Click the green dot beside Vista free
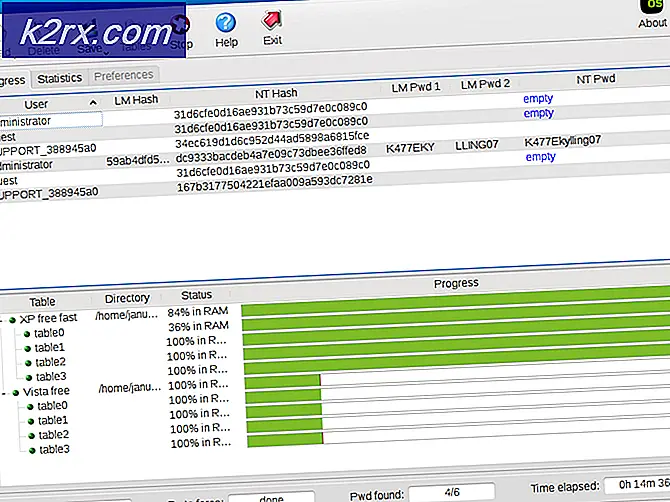 pos(16,393)
